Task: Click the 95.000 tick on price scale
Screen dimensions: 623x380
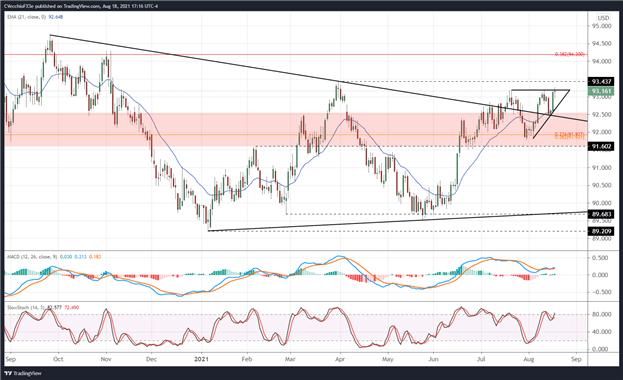Action: [602, 26]
